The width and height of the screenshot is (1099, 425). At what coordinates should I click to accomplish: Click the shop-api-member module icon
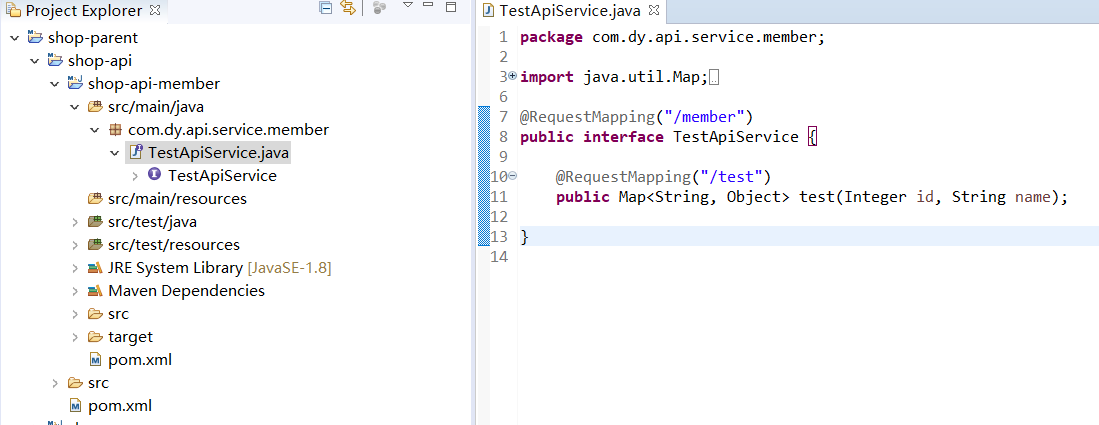click(x=75, y=83)
